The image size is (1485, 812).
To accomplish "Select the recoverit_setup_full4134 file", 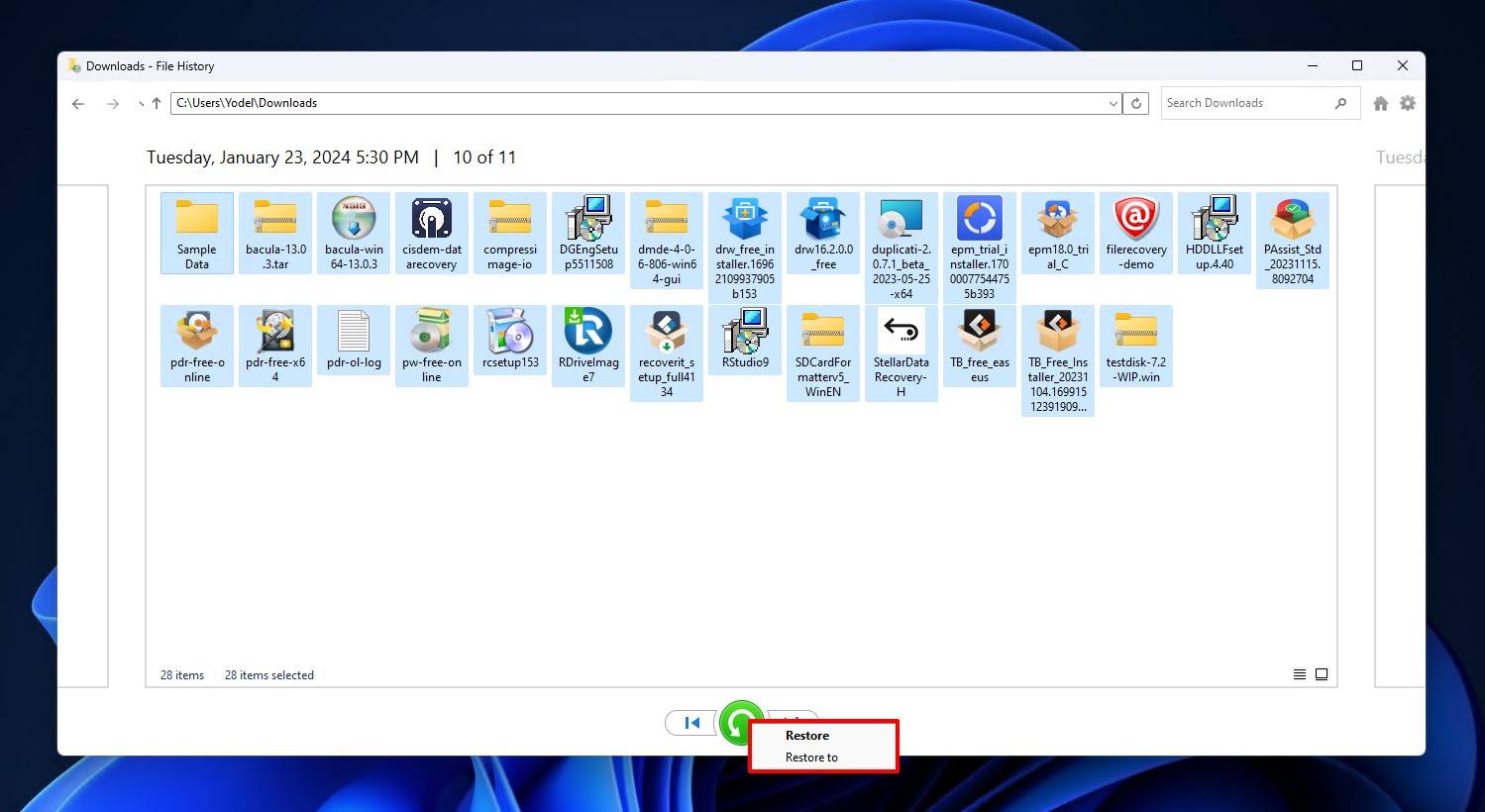I will (x=667, y=354).
